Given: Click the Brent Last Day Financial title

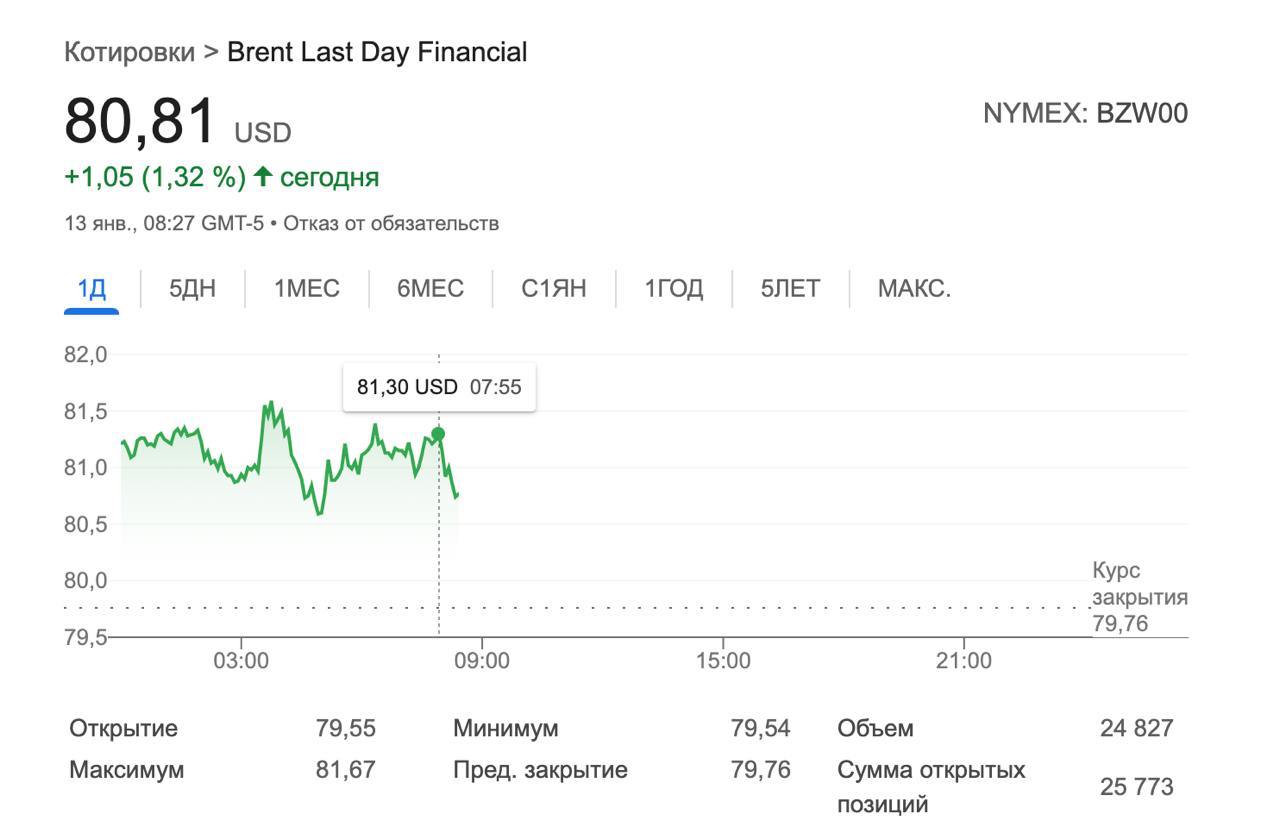Looking at the screenshot, I should pos(377,52).
